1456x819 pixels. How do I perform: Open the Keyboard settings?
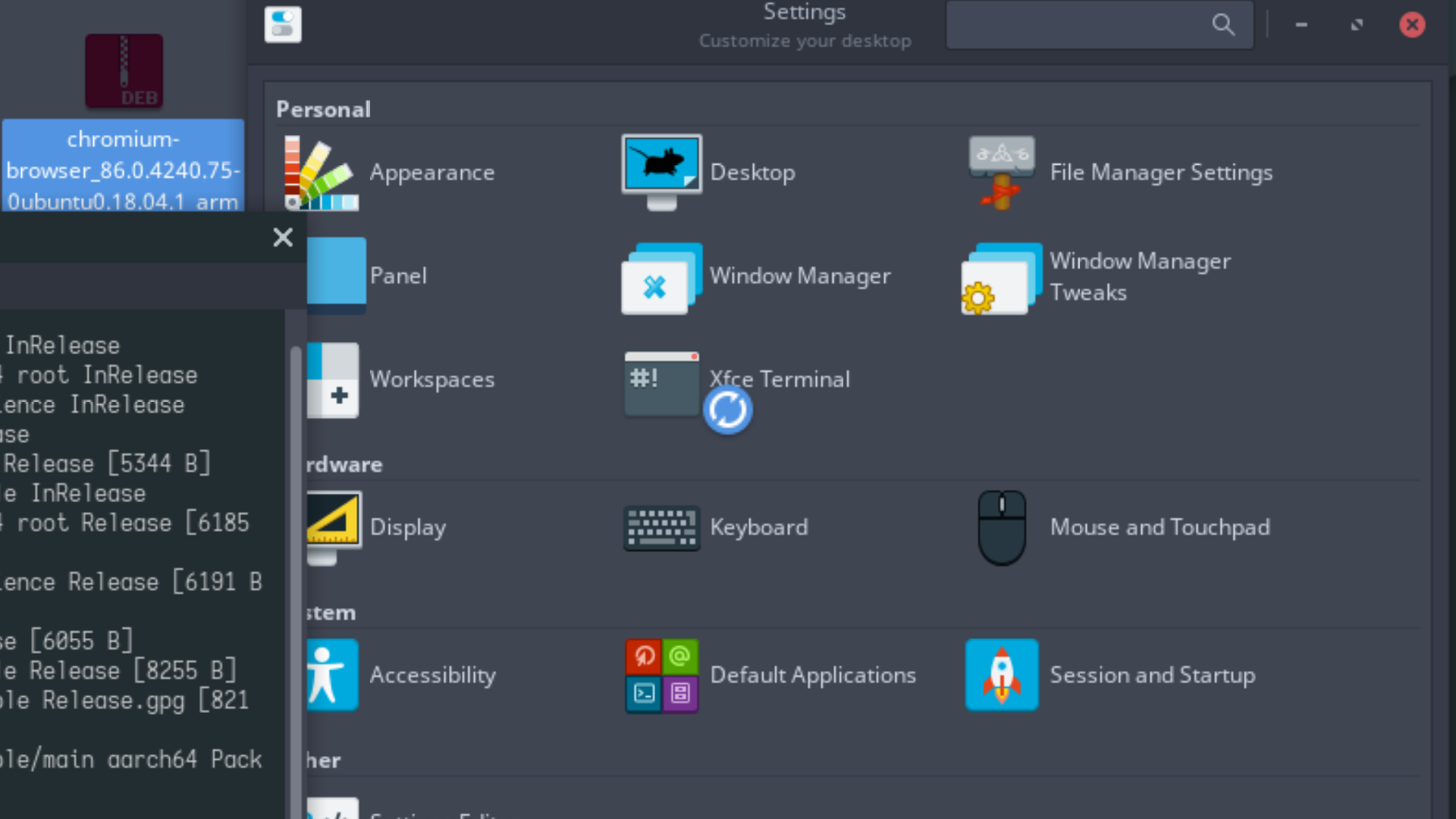point(758,527)
